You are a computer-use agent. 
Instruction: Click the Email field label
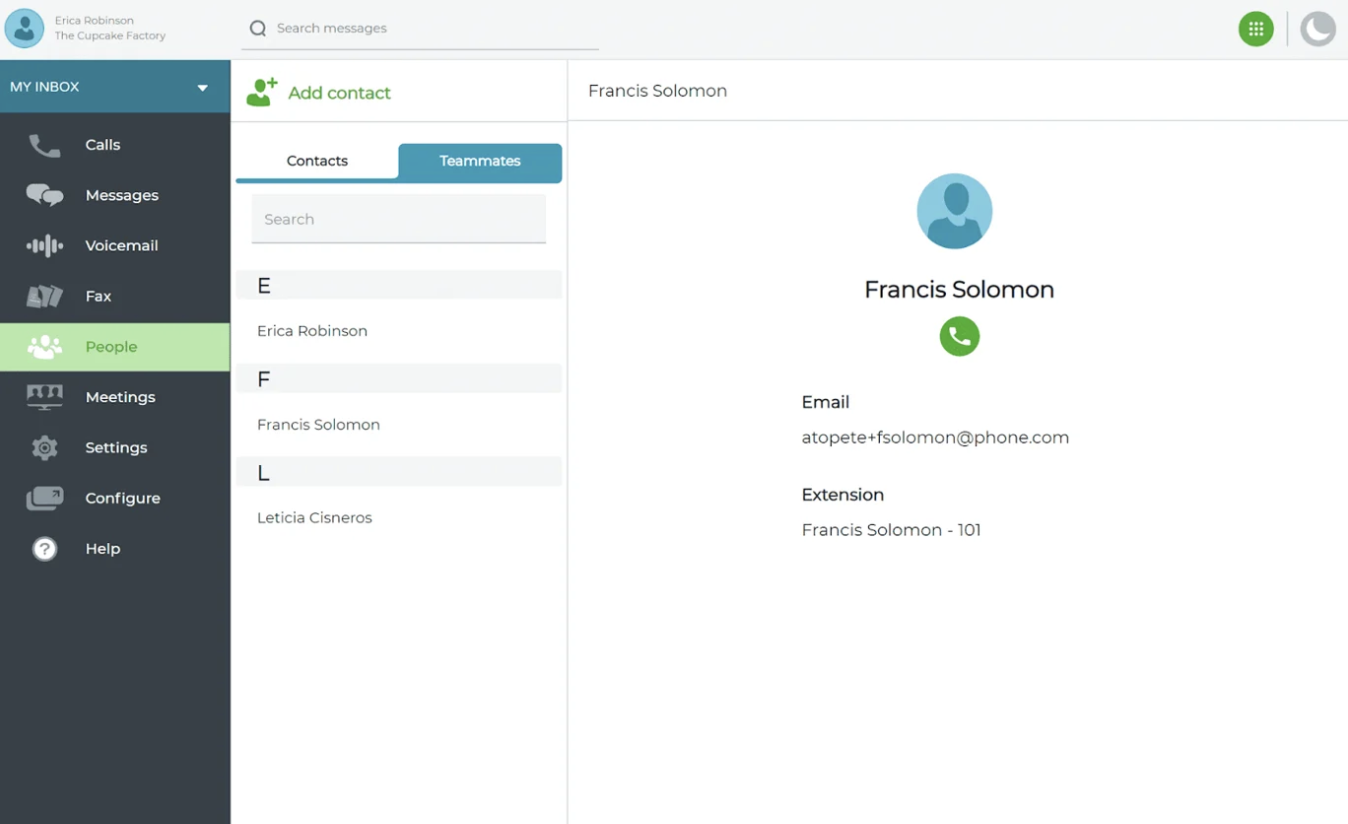tap(825, 402)
